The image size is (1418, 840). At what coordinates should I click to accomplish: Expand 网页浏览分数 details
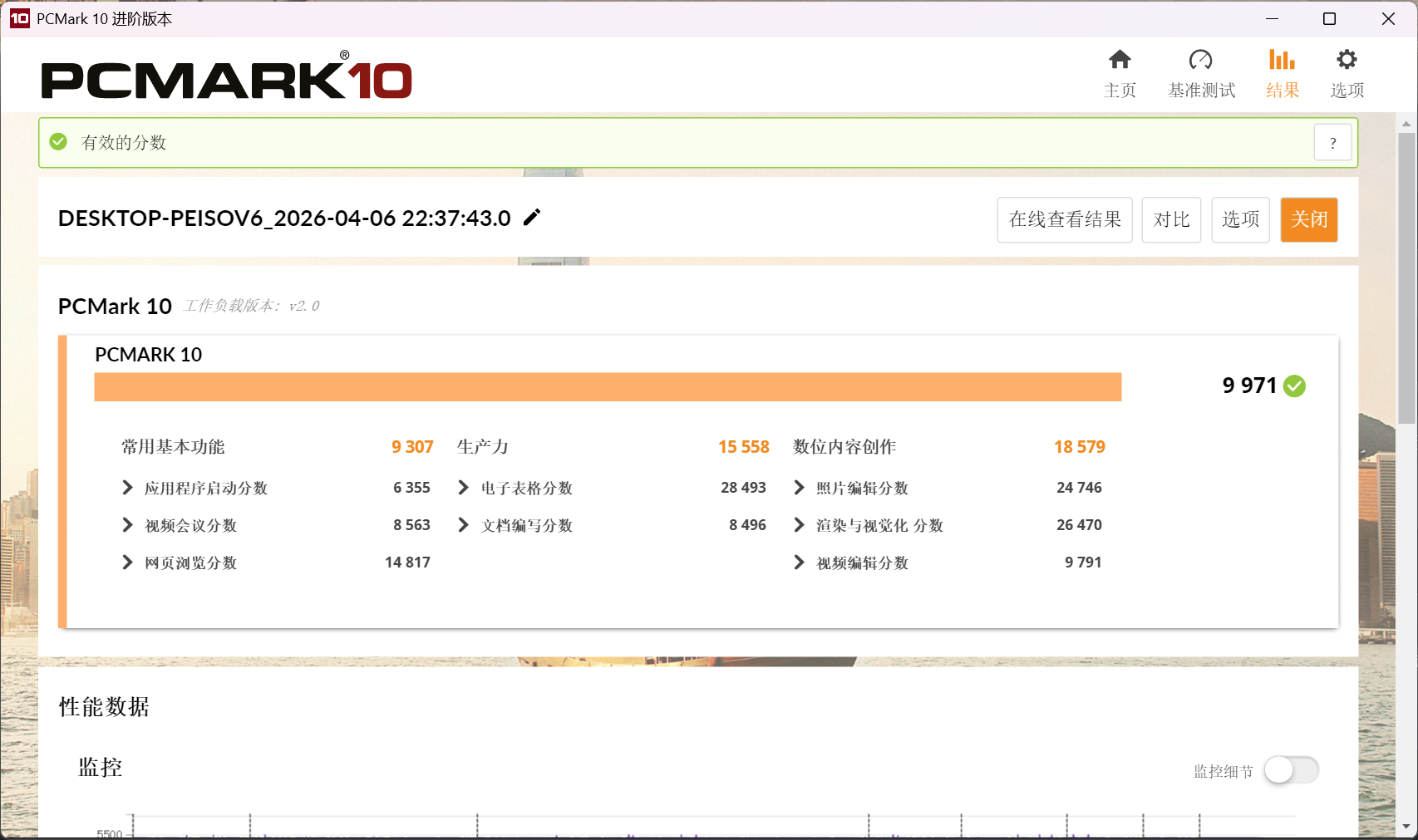tap(128, 562)
